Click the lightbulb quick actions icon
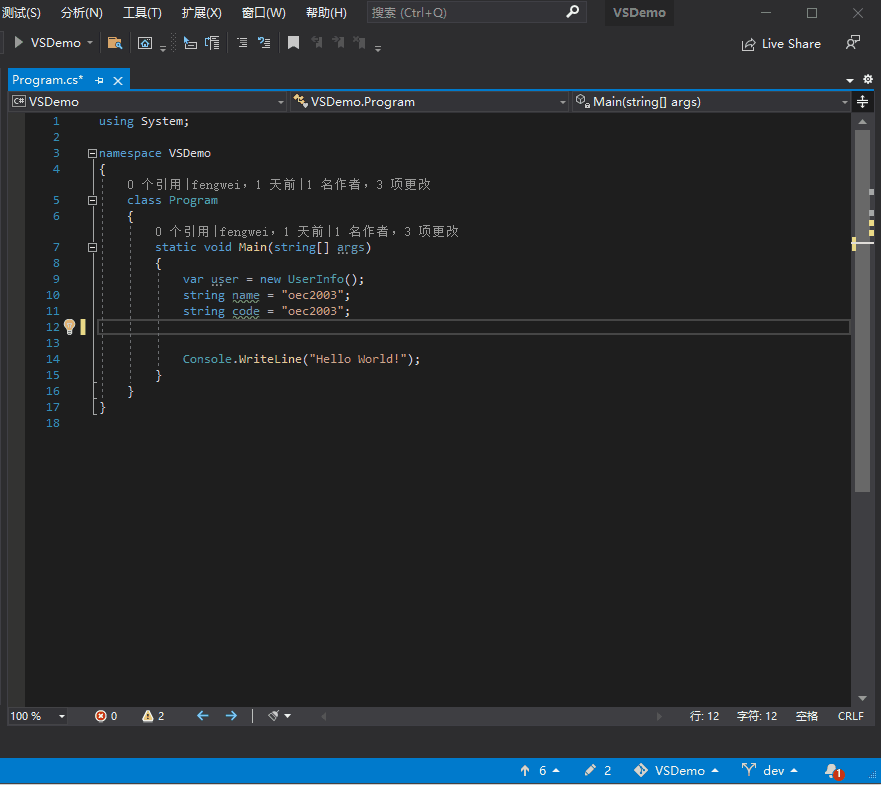This screenshot has height=785, width=881. 69,327
